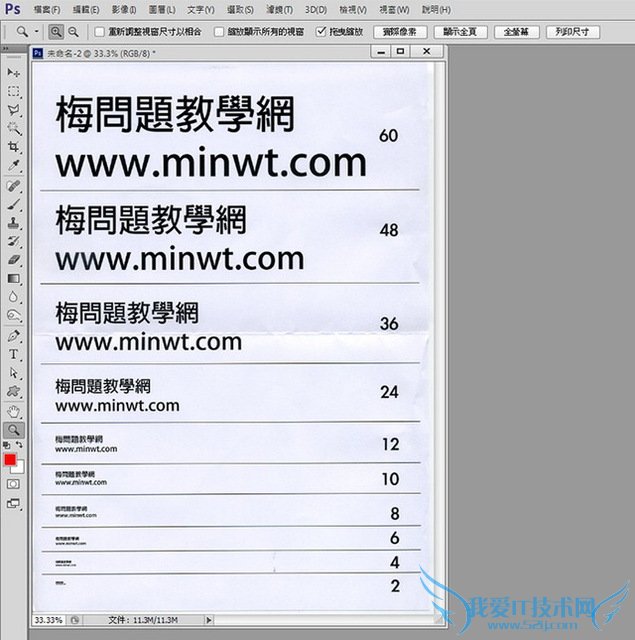Image resolution: width=635 pixels, height=640 pixels.
Task: Expand the status bar info arrow
Action: pos(209,620)
